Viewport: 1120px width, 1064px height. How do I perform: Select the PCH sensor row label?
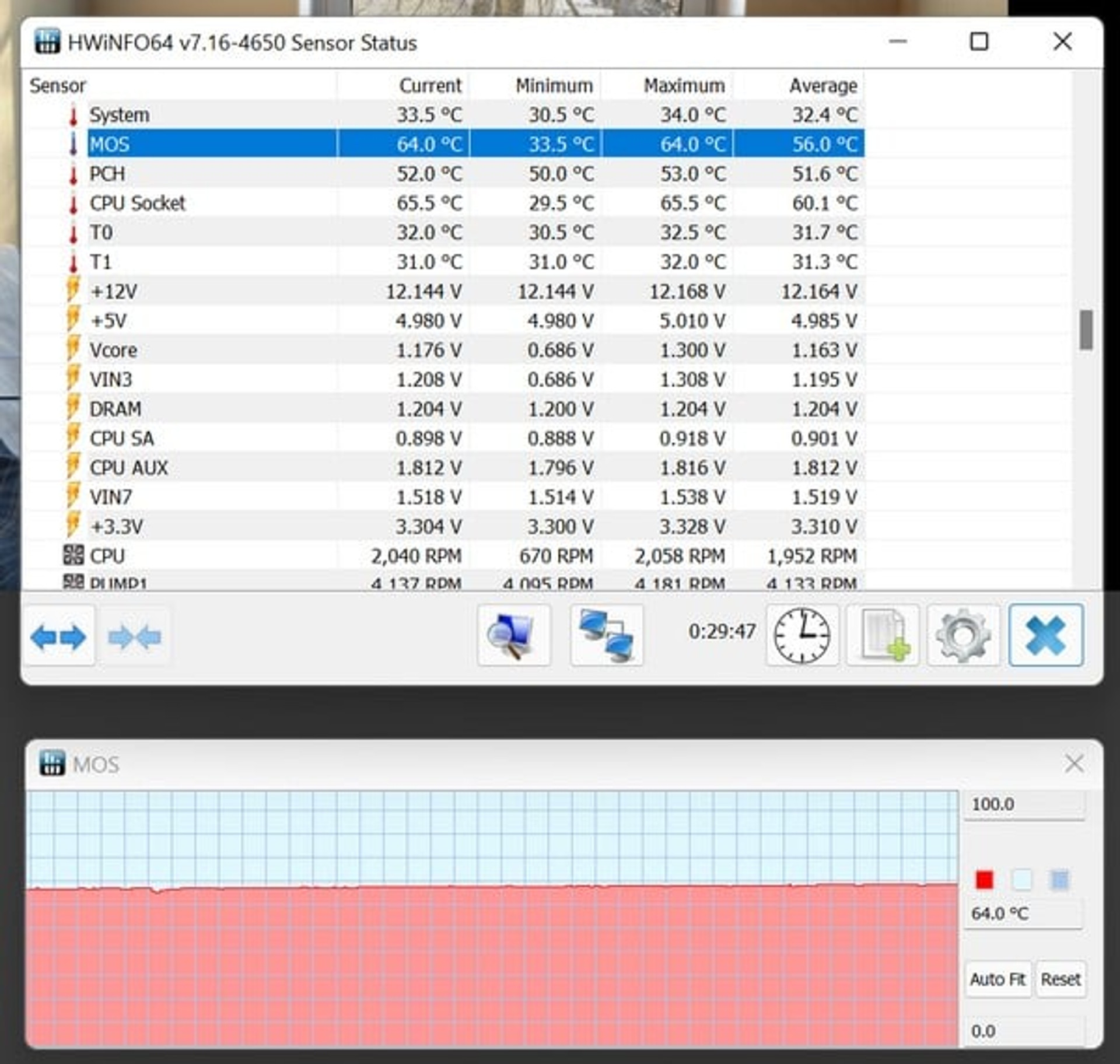(107, 174)
